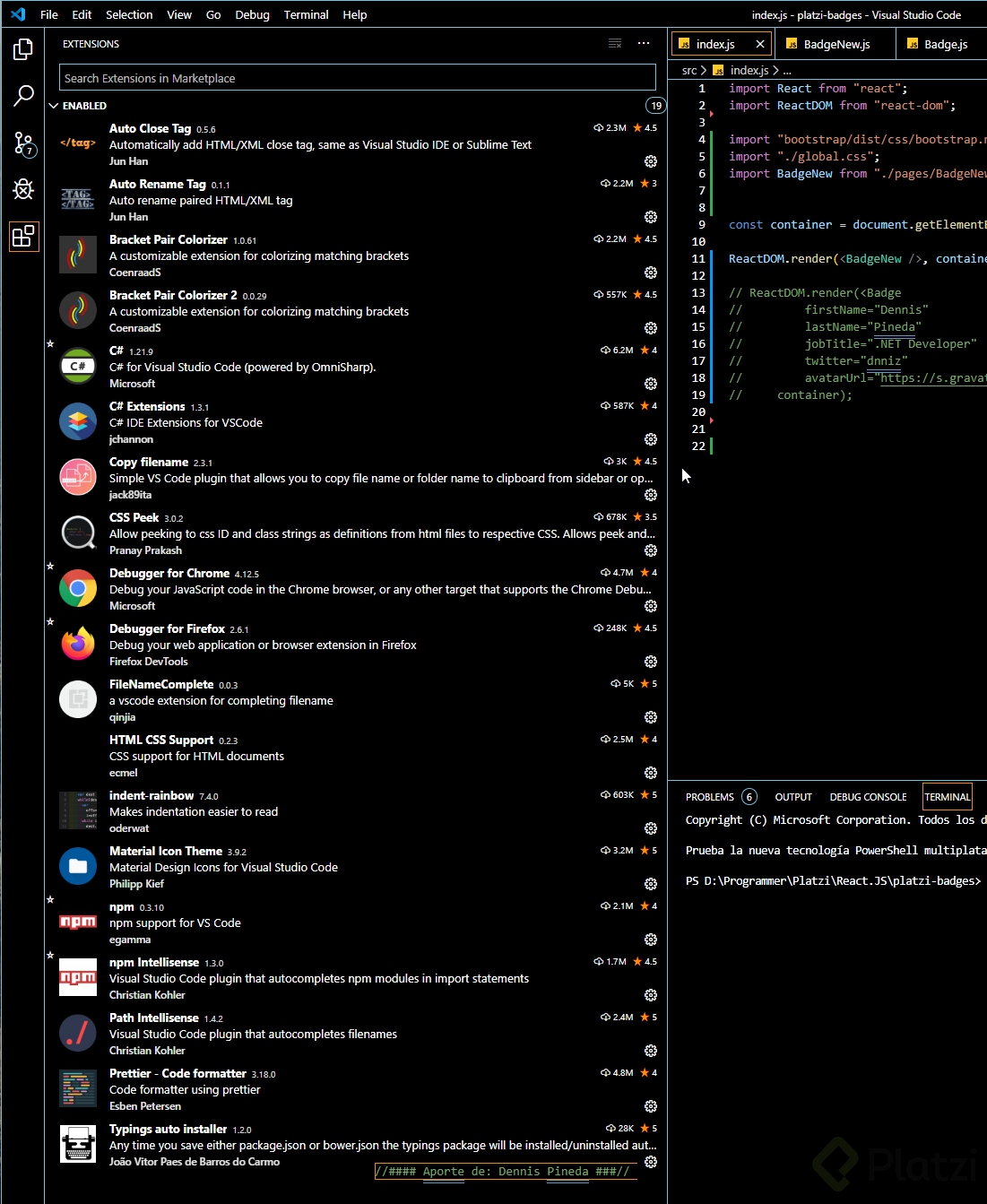Open the Edit menu
The width and height of the screenshot is (987, 1204).
[x=82, y=14]
